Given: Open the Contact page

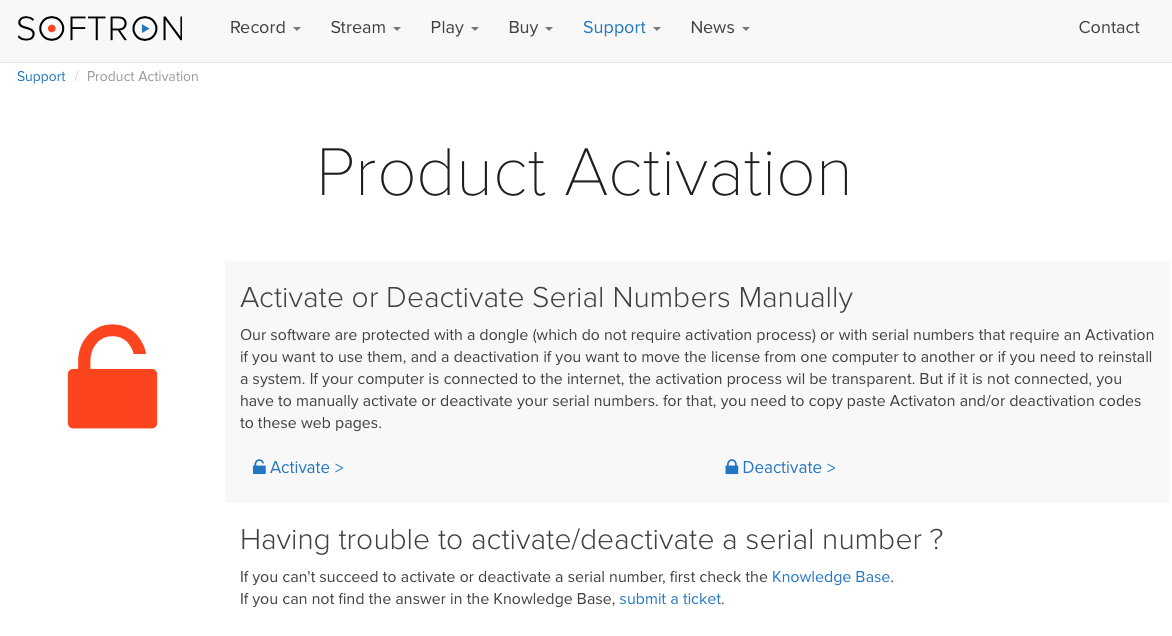Looking at the screenshot, I should [x=1108, y=28].
